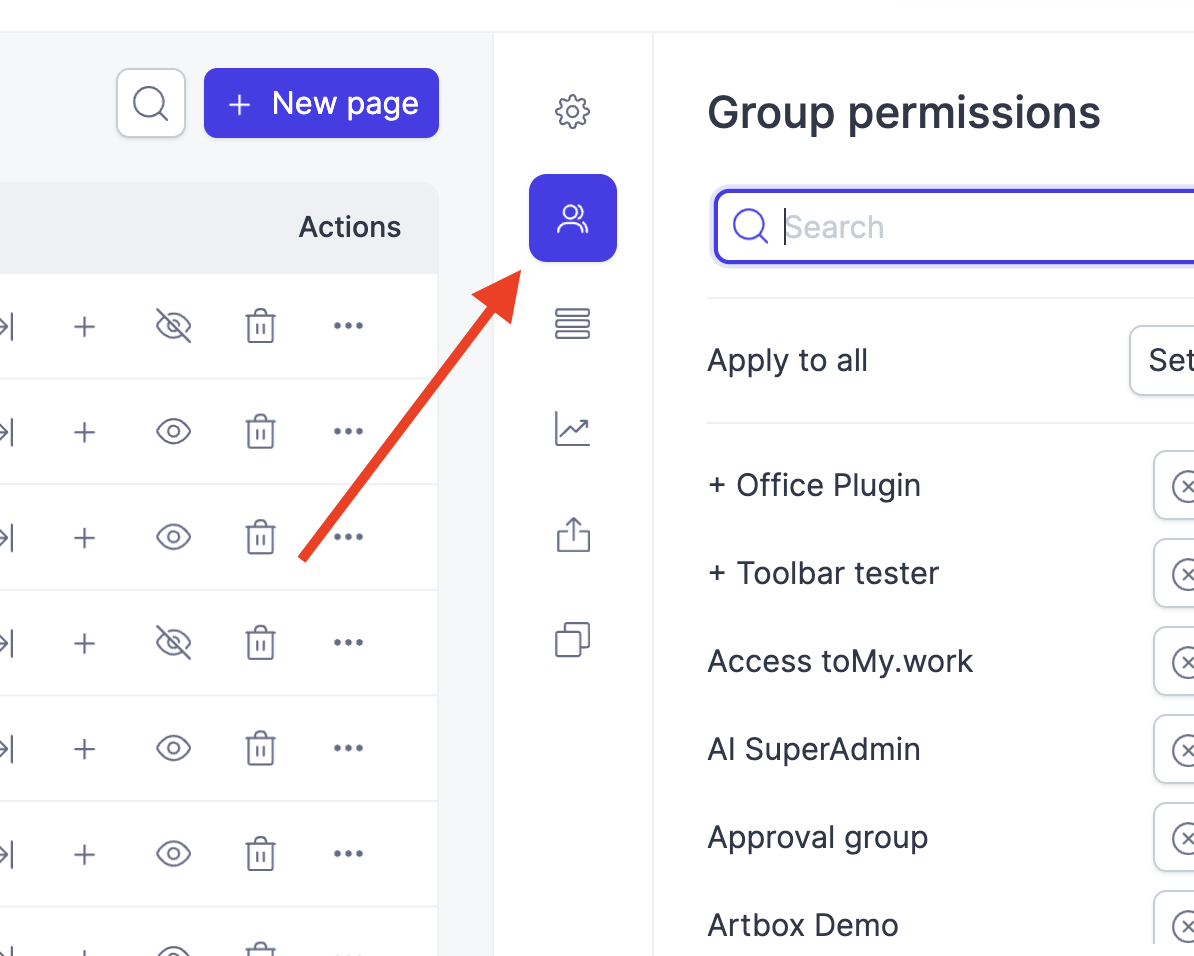Viewport: 1194px width, 956px height.
Task: Create a new page
Action: [321, 102]
